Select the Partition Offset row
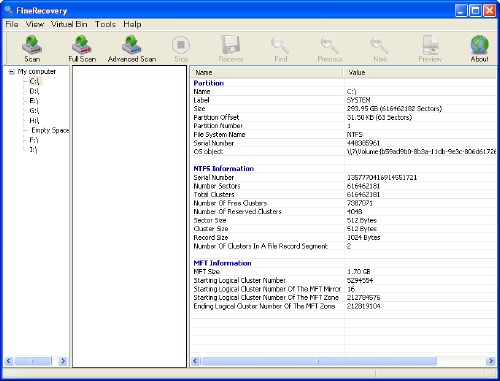This screenshot has height=381, width=500. click(343, 117)
